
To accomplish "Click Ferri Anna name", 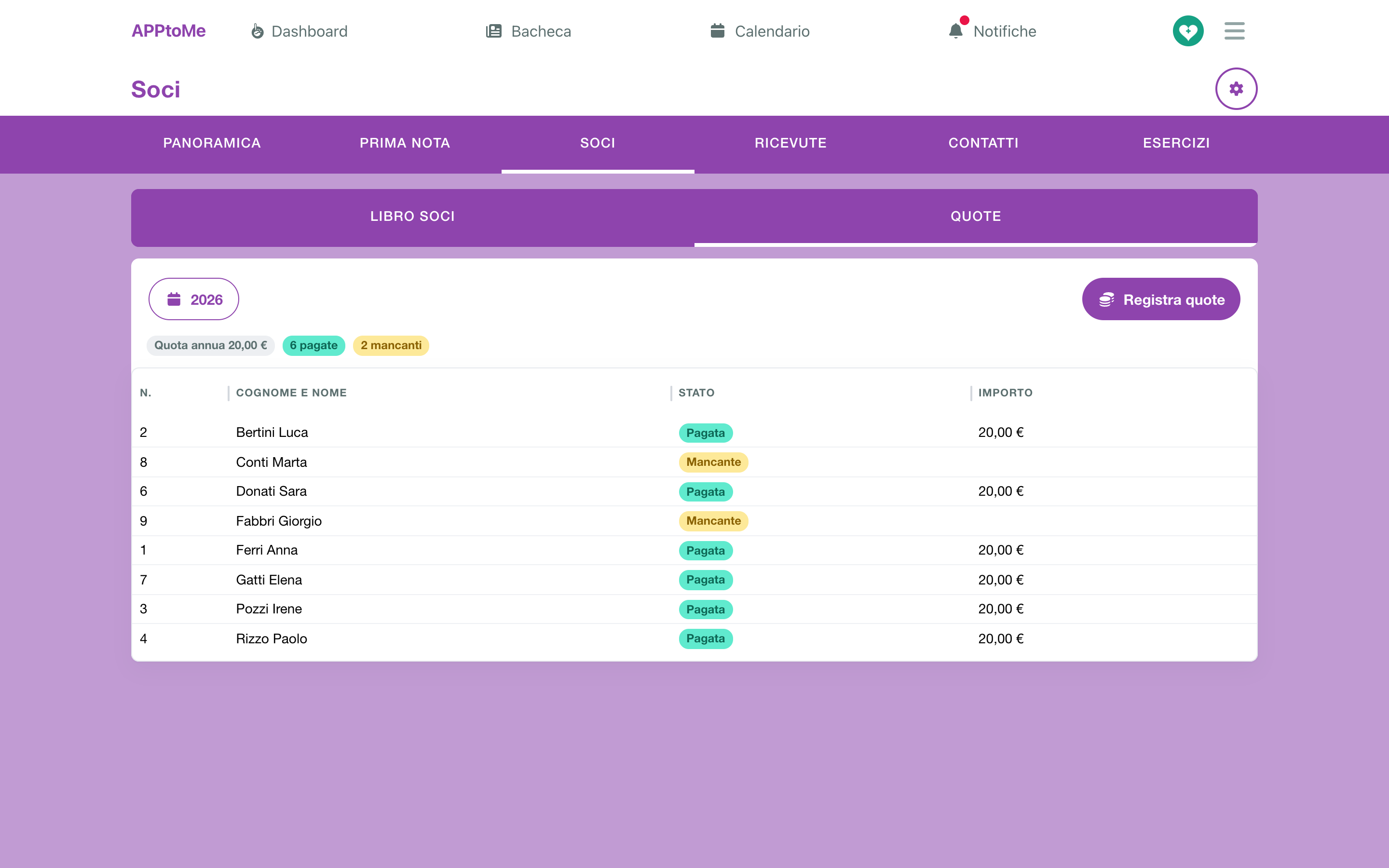I will (x=267, y=551).
